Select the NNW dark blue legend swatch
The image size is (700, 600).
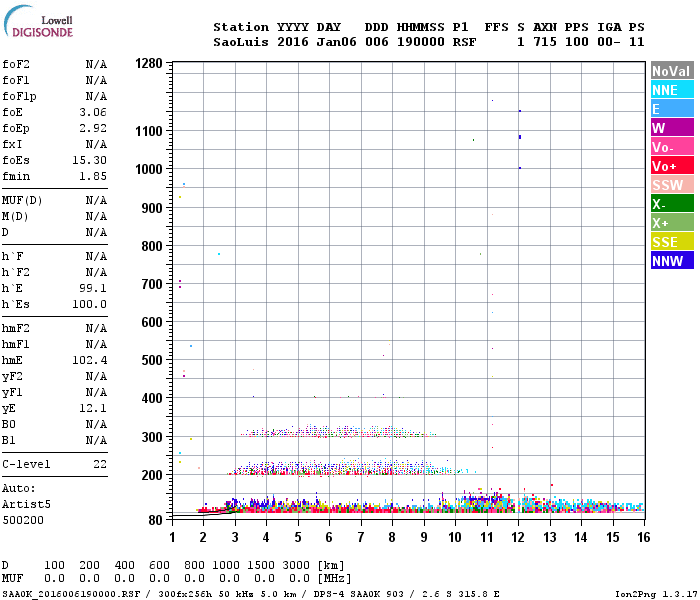[x=671, y=261]
